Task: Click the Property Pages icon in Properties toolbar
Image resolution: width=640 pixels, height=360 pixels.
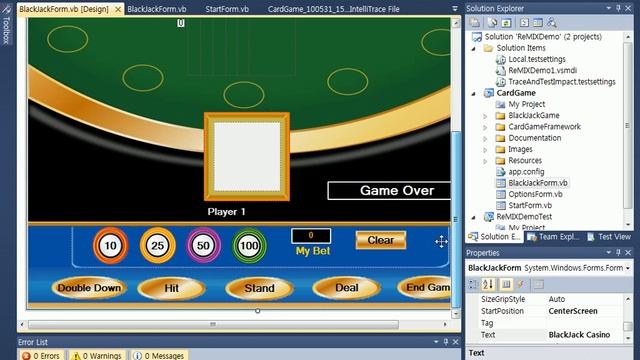Action: click(x=538, y=284)
